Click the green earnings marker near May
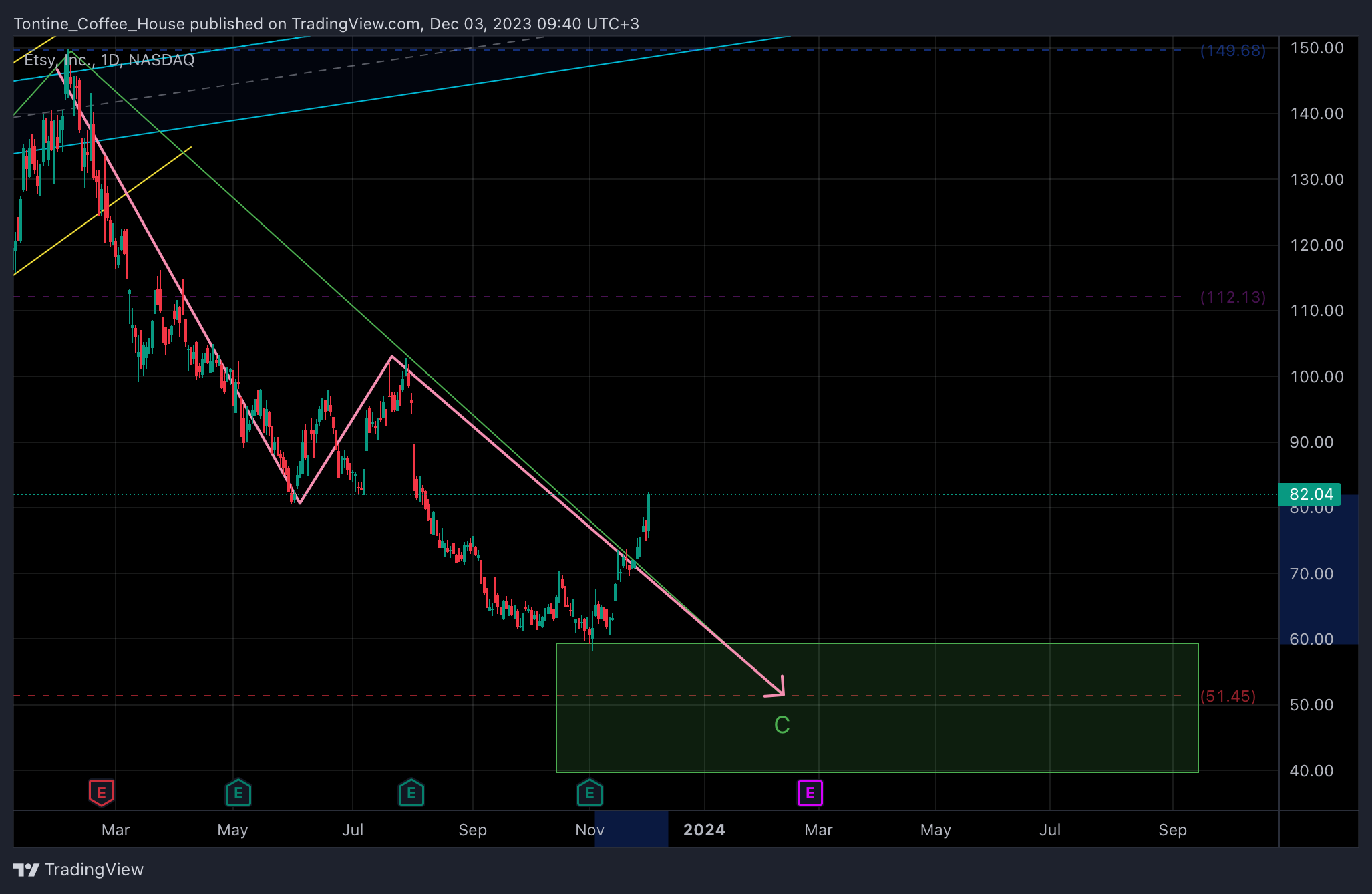This screenshot has height=894, width=1372. [x=238, y=793]
